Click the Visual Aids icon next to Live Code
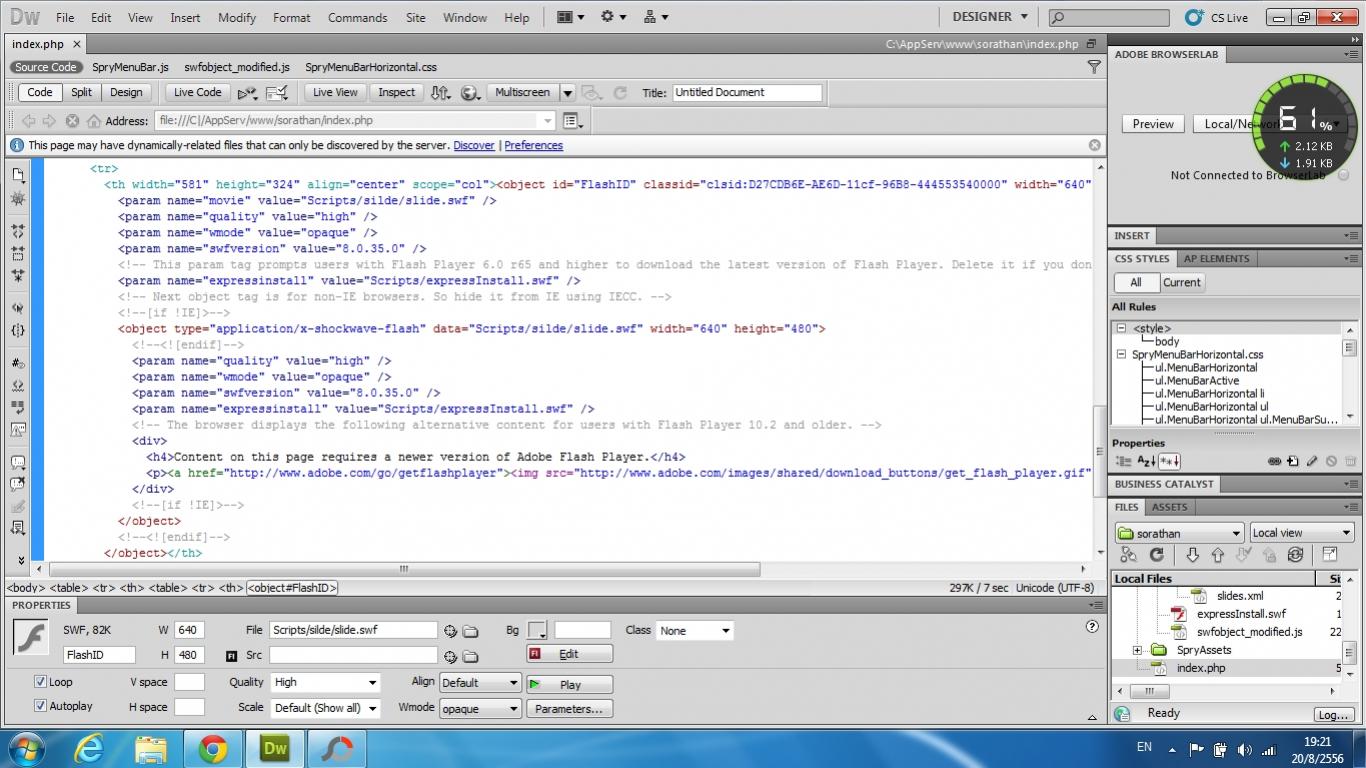The height and width of the screenshot is (768, 1366). (x=277, y=93)
